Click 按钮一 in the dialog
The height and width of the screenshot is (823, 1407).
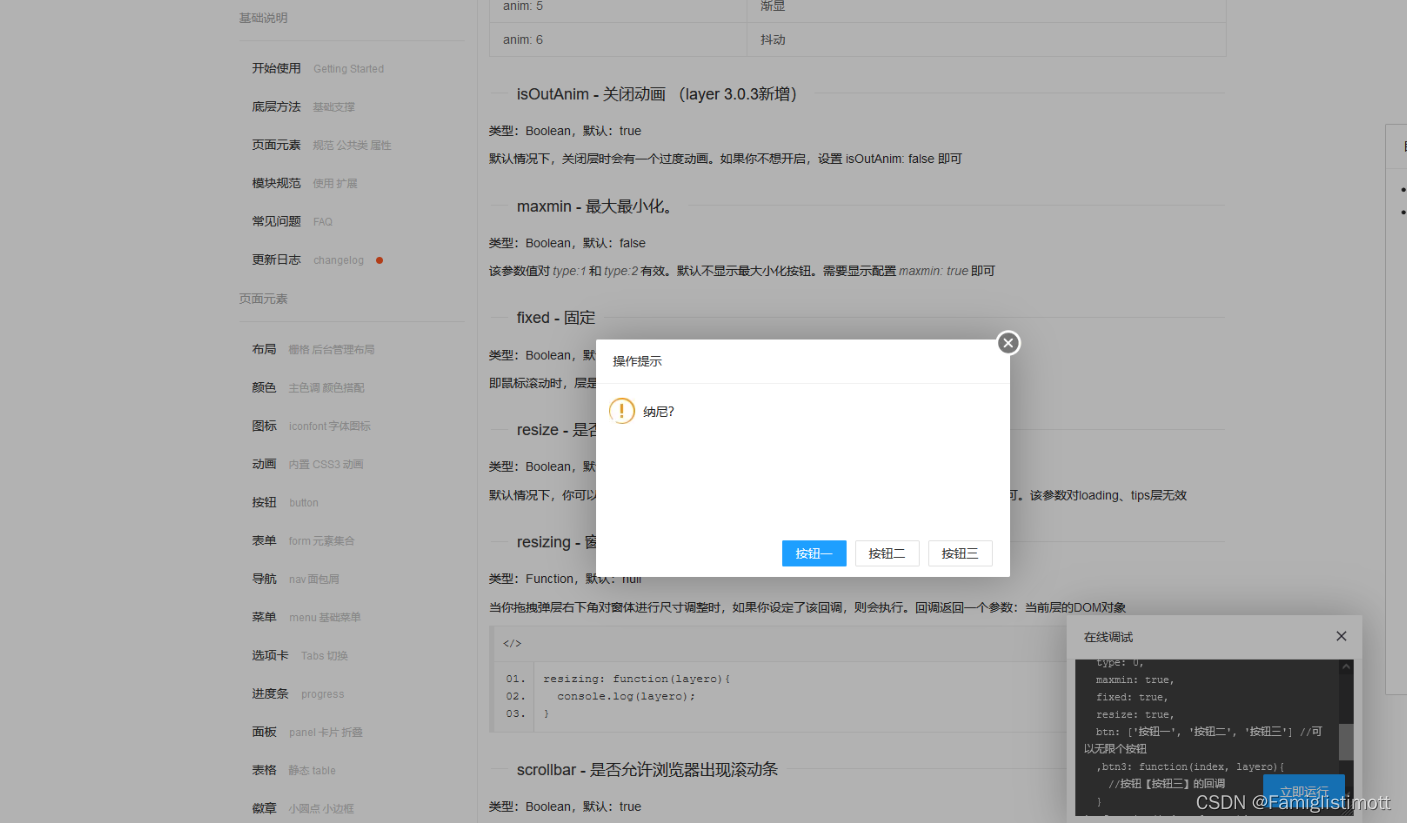click(x=813, y=552)
